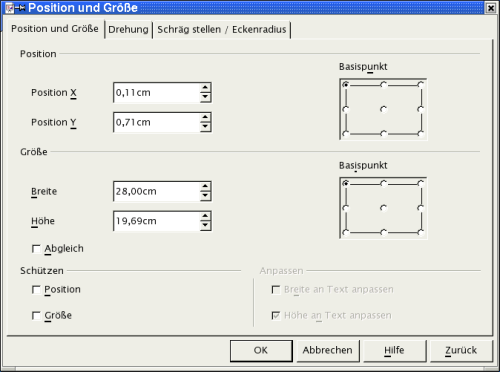This screenshot has width=500, height=372.
Task: Open Hilfe for this dialog
Action: pyautogui.click(x=394, y=351)
